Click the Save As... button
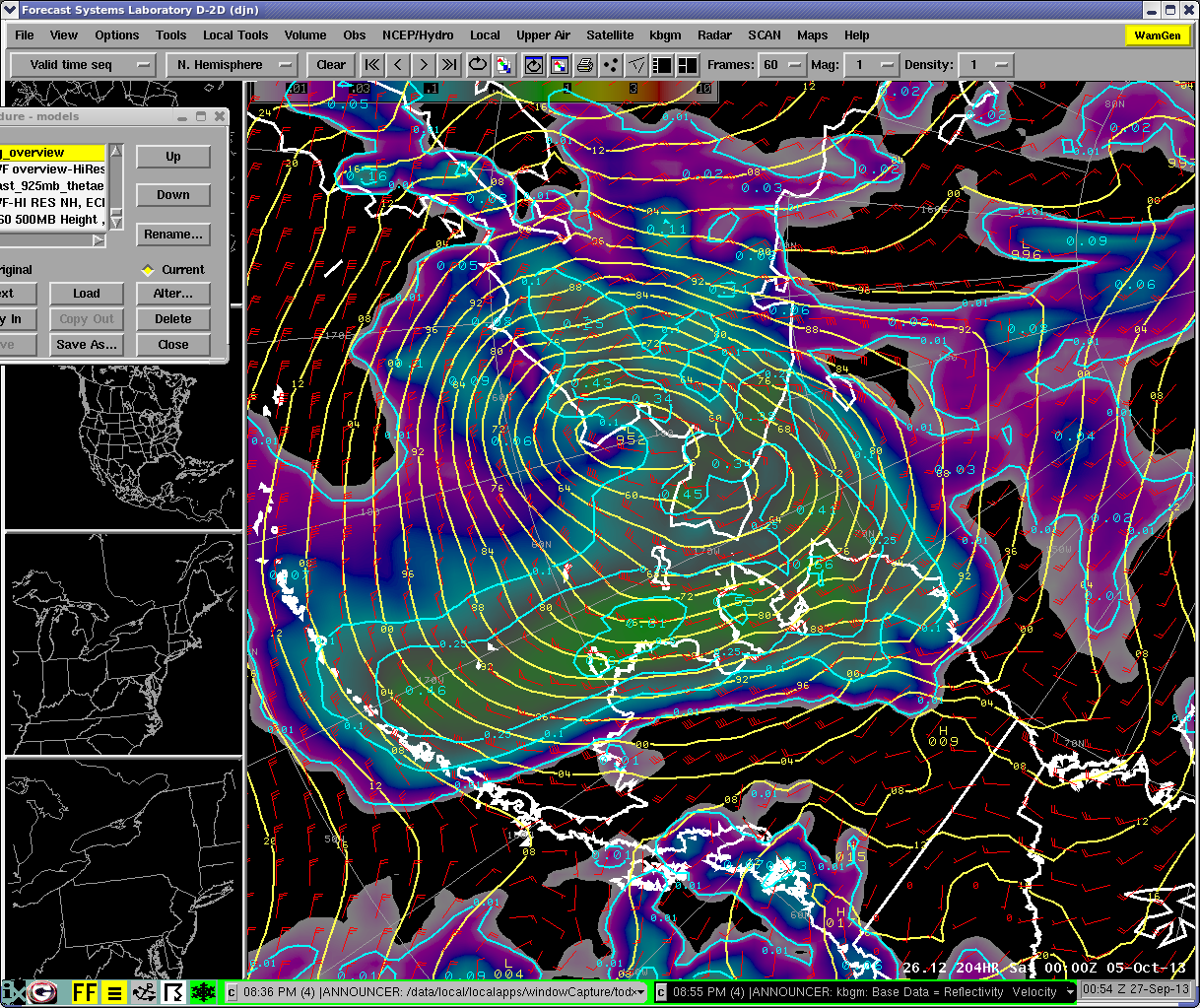This screenshot has width=1200, height=1008. (87, 345)
